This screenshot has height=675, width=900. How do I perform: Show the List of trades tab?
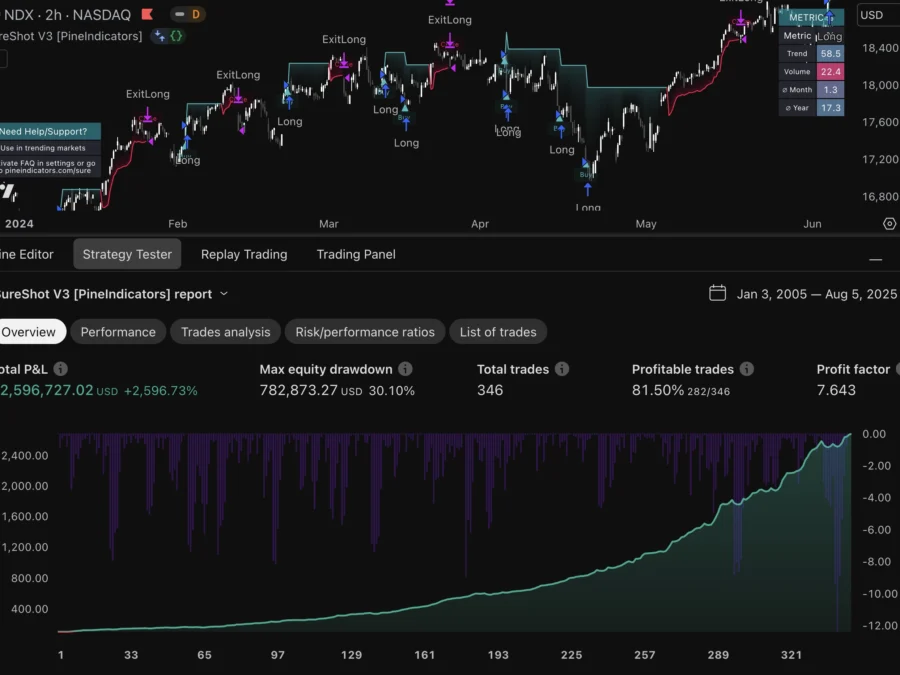tap(498, 332)
